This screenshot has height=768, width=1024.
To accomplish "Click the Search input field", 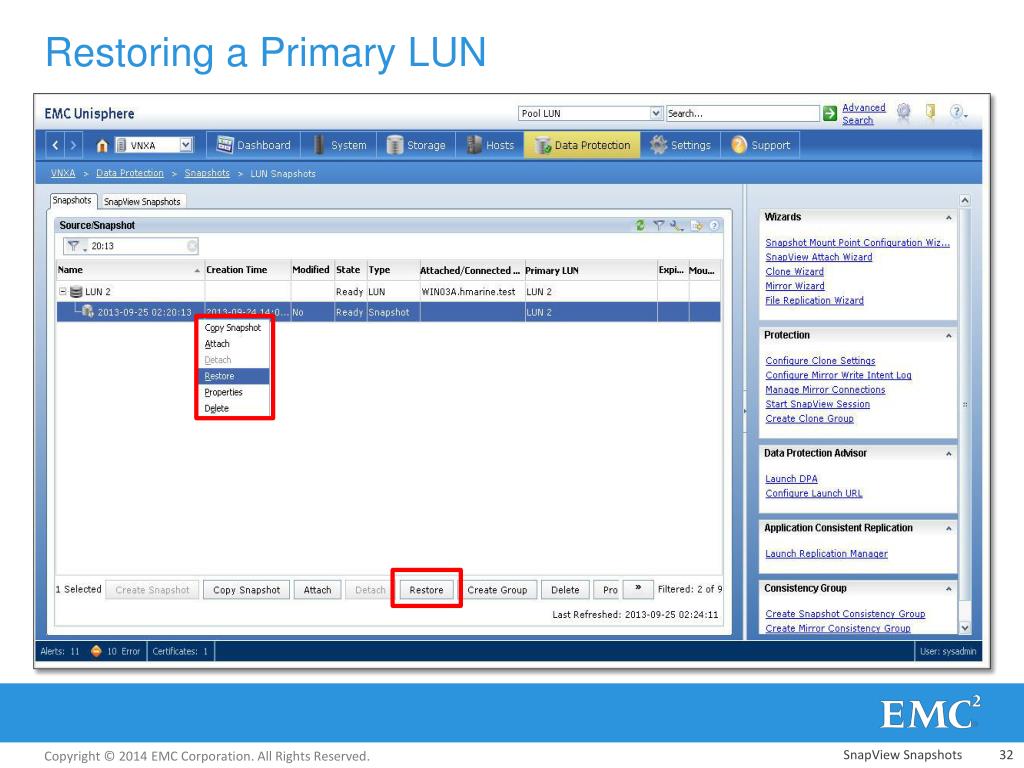I will [742, 113].
